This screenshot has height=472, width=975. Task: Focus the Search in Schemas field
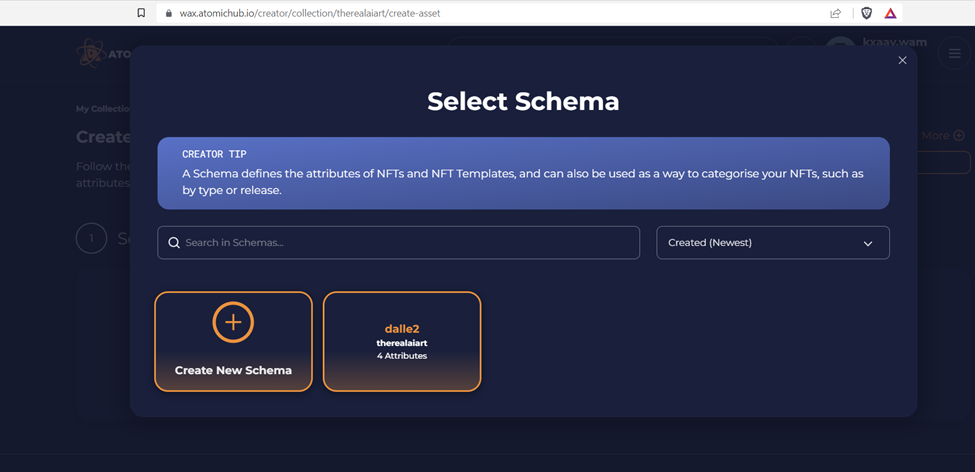pyautogui.click(x=399, y=243)
